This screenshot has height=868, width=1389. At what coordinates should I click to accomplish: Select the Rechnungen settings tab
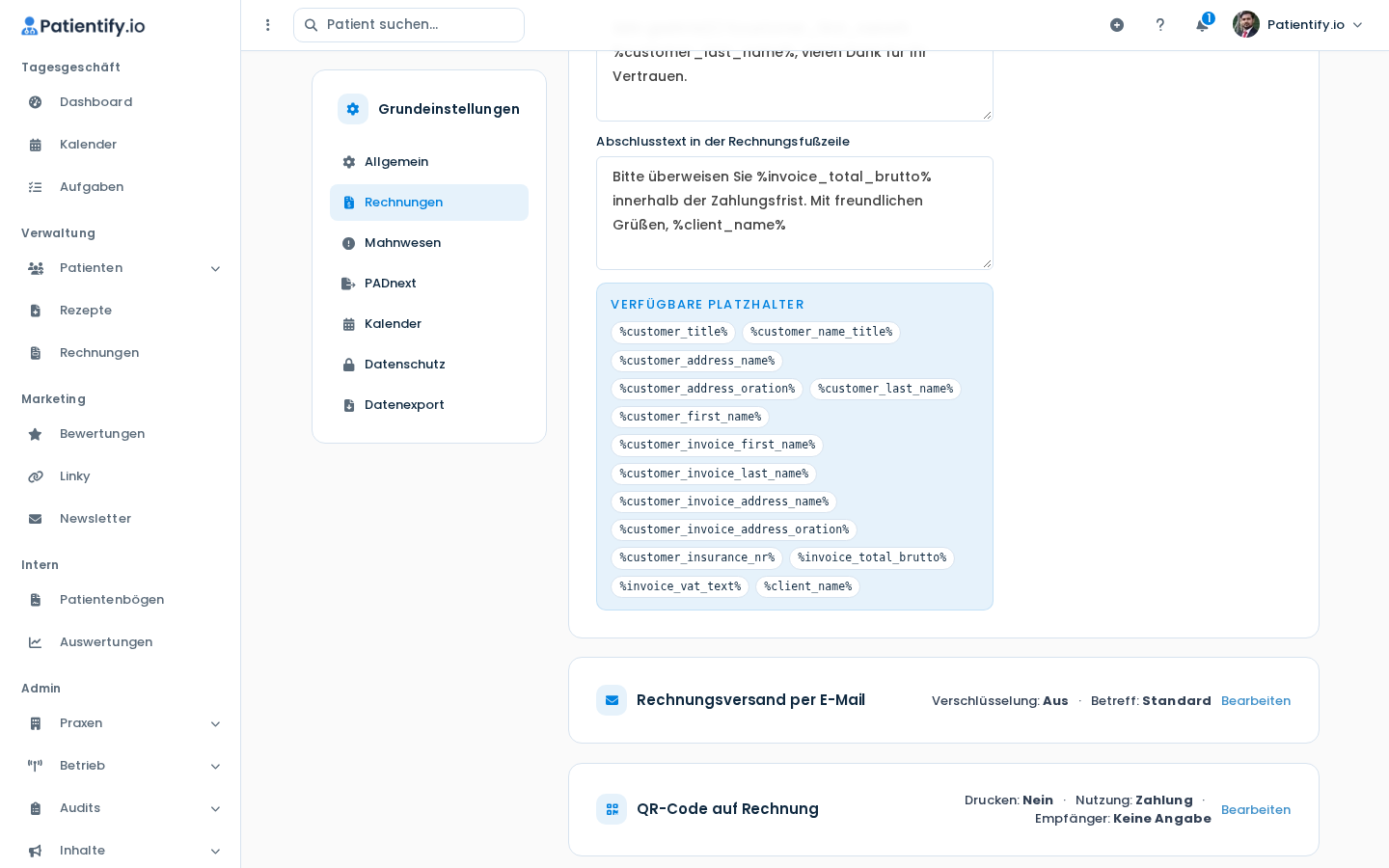429,203
